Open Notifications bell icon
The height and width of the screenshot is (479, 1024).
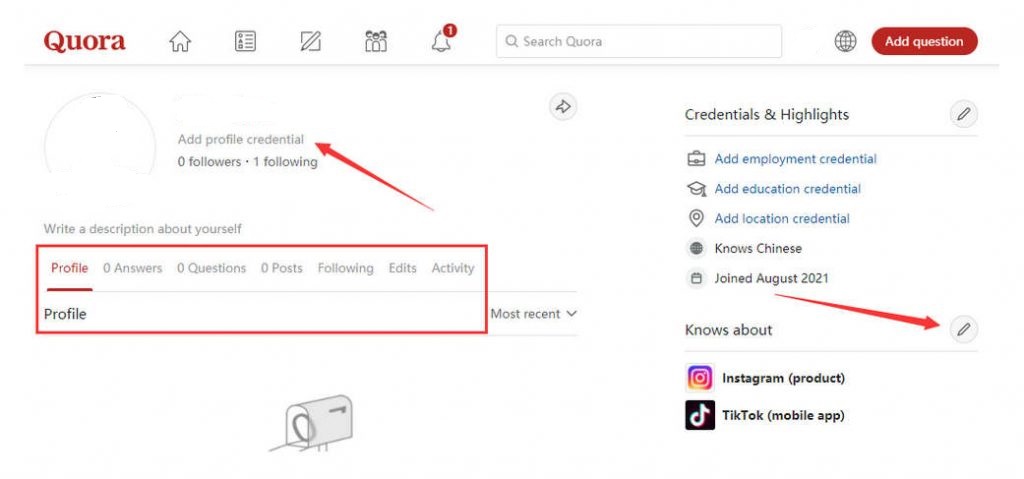tap(442, 41)
